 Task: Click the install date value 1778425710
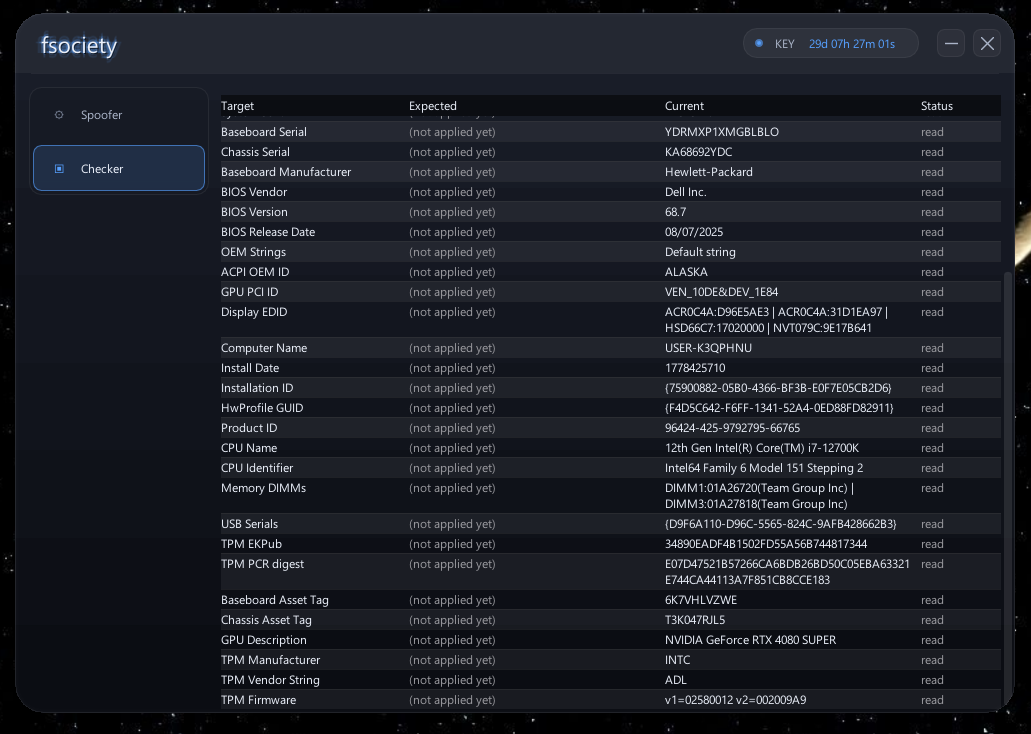[x=695, y=368]
